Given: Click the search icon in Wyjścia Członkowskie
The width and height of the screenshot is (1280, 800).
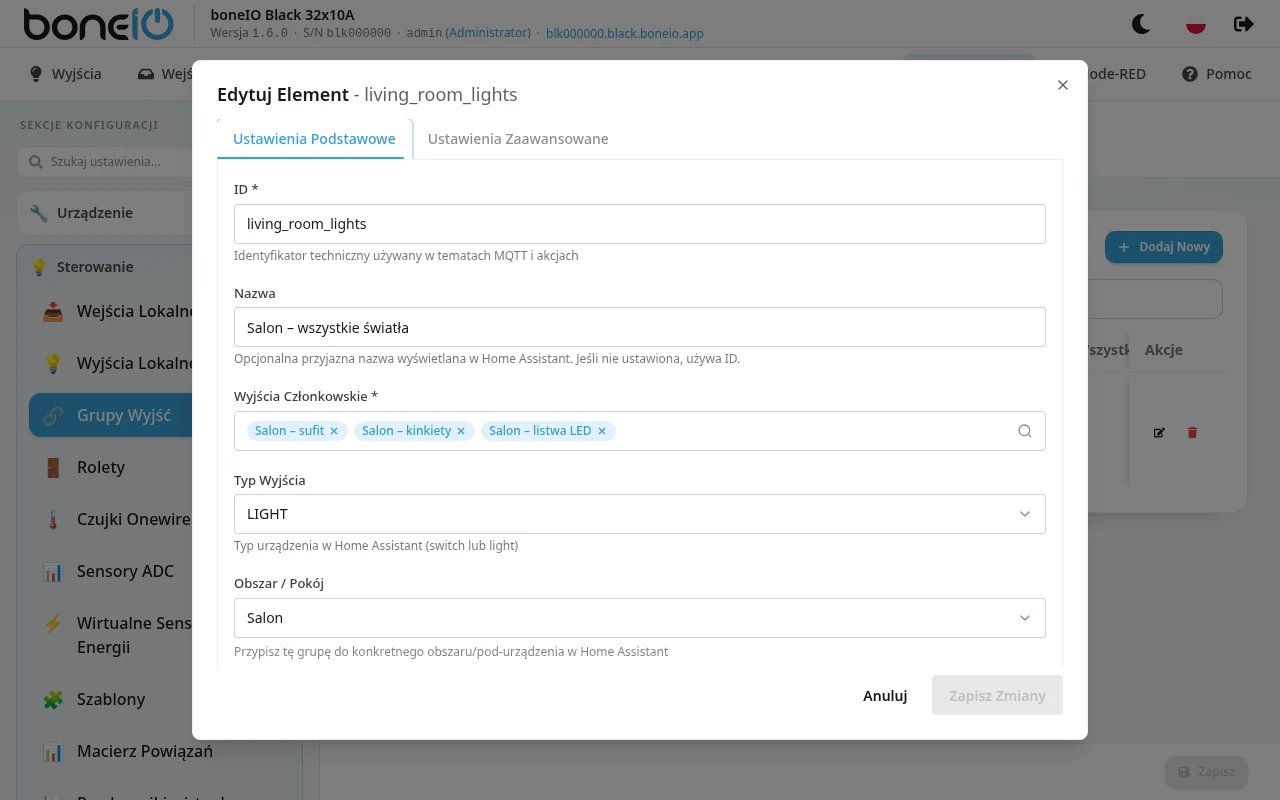Looking at the screenshot, I should tap(1024, 431).
